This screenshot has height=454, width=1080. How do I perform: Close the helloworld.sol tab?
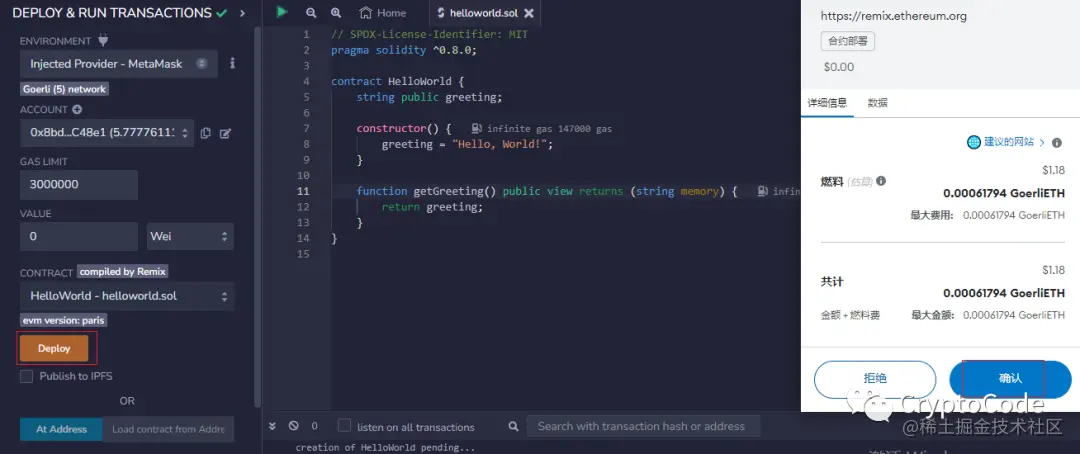coord(528,13)
